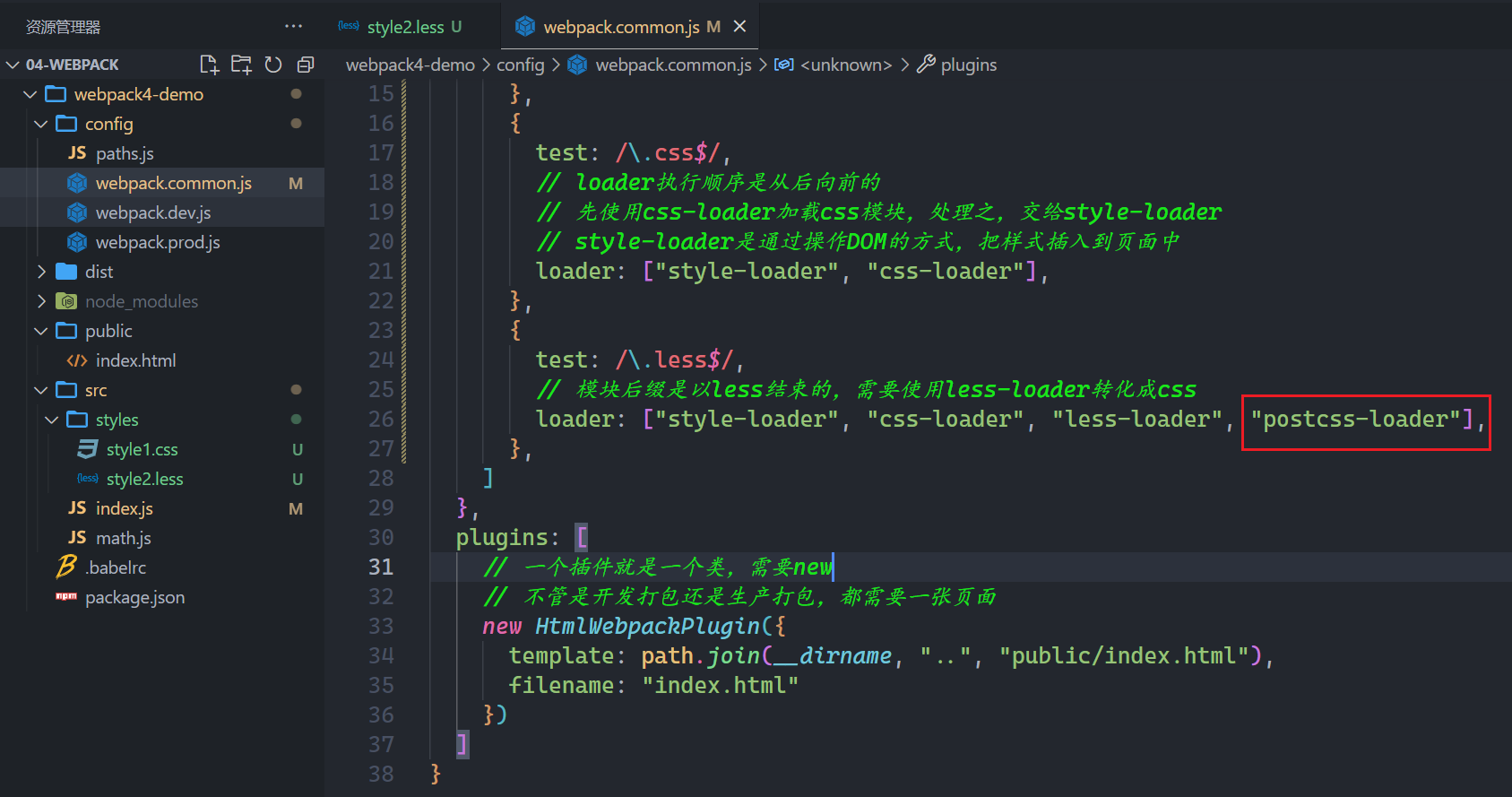This screenshot has height=797, width=1512.
Task: Click the HTML icon beside index.html
Action: pos(77,360)
